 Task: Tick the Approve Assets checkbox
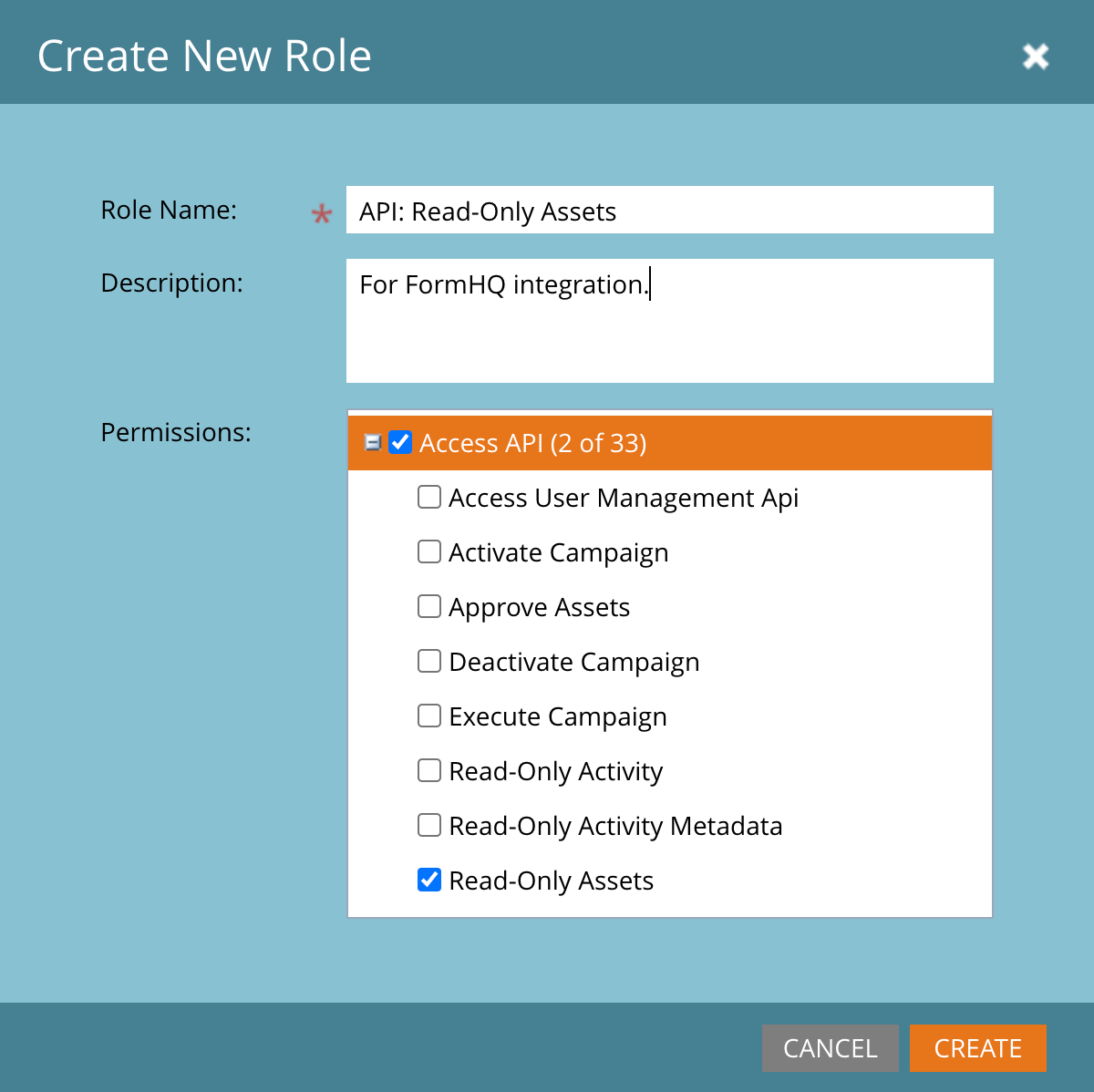[x=429, y=606]
